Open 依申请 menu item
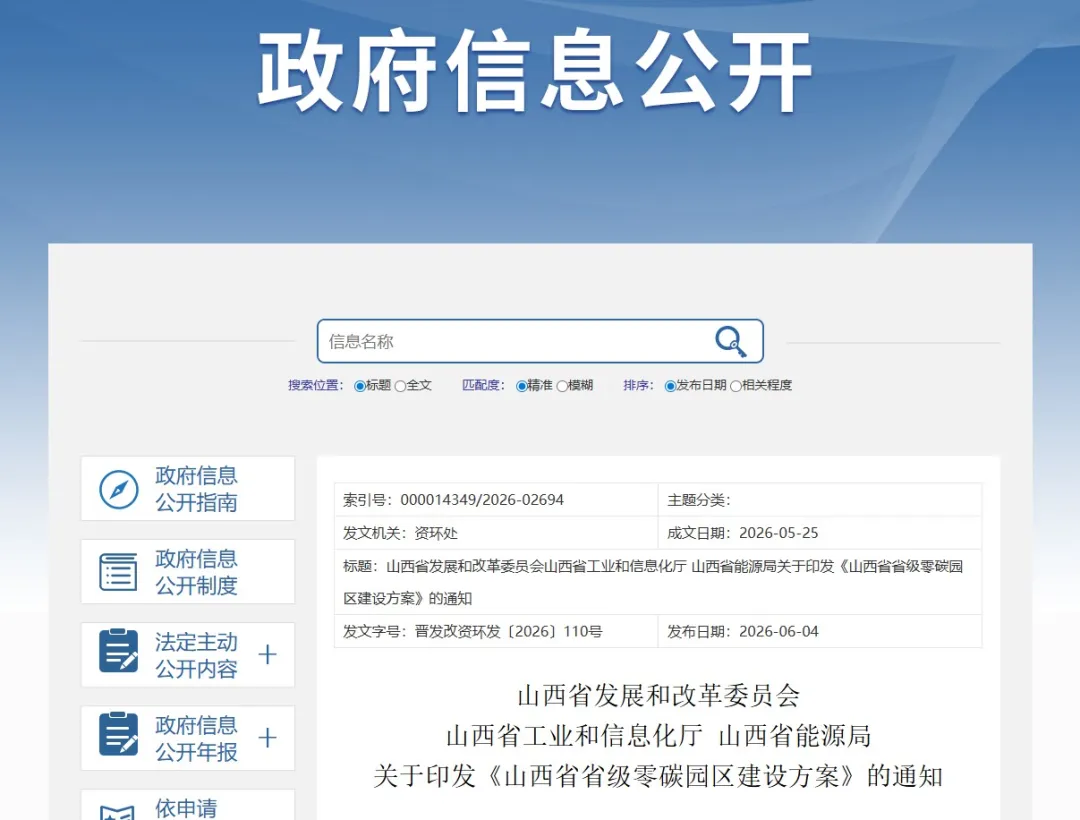Viewport: 1080px width, 820px height. 187,805
